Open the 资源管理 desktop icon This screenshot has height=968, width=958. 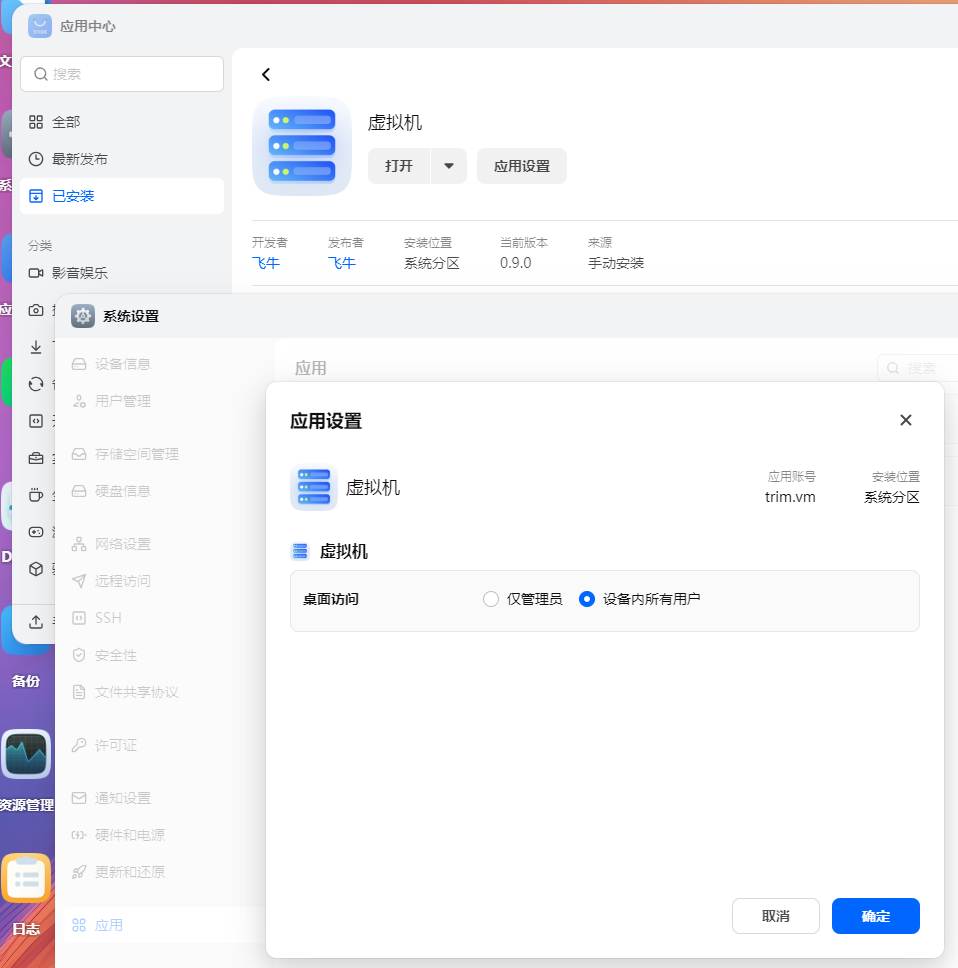(x=26, y=757)
